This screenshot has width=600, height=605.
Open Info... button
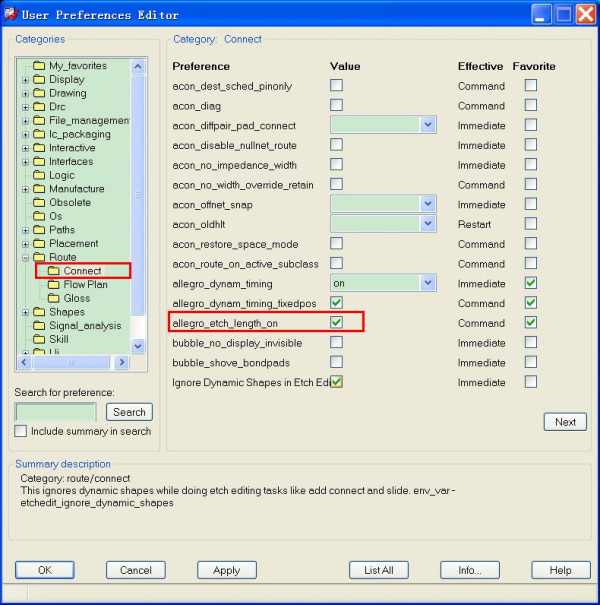pos(470,570)
